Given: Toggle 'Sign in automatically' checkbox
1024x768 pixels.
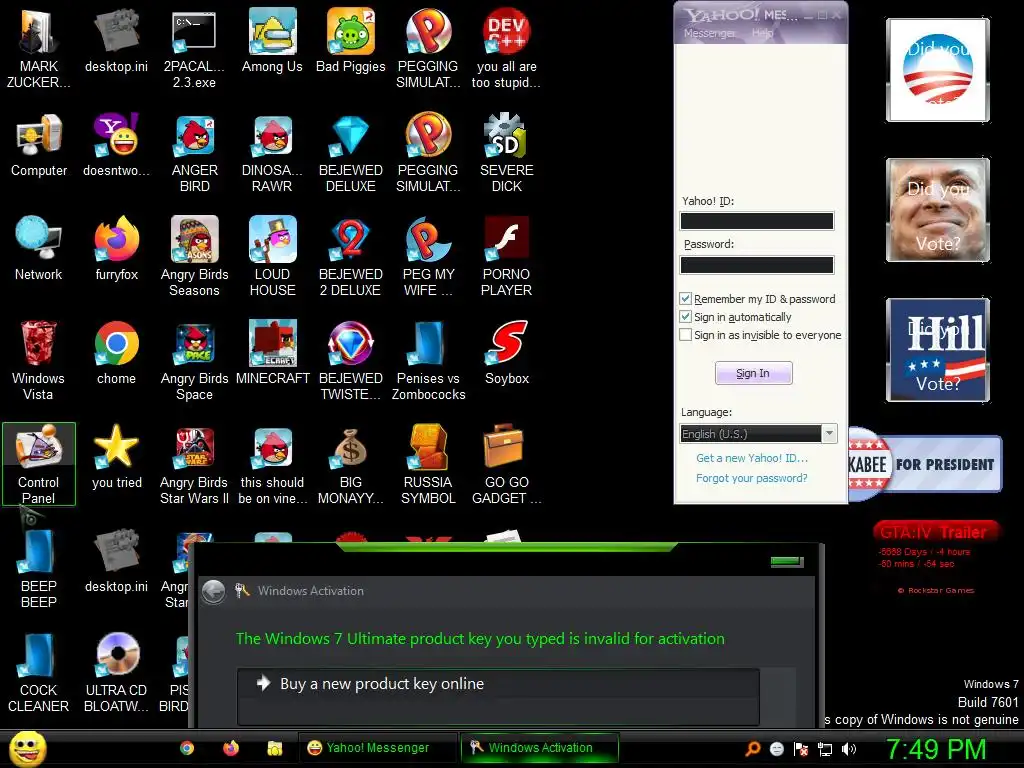Looking at the screenshot, I should pyautogui.click(x=685, y=317).
